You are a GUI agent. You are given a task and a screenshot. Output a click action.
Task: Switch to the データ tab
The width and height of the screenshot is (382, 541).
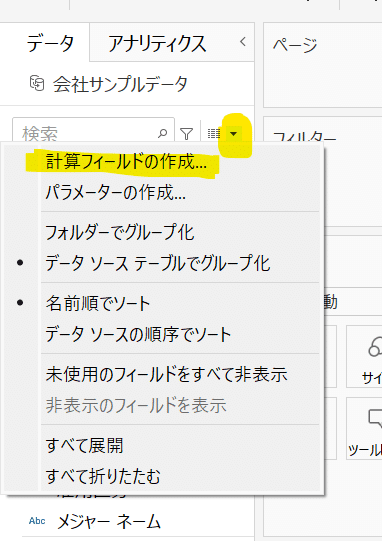(x=50, y=44)
